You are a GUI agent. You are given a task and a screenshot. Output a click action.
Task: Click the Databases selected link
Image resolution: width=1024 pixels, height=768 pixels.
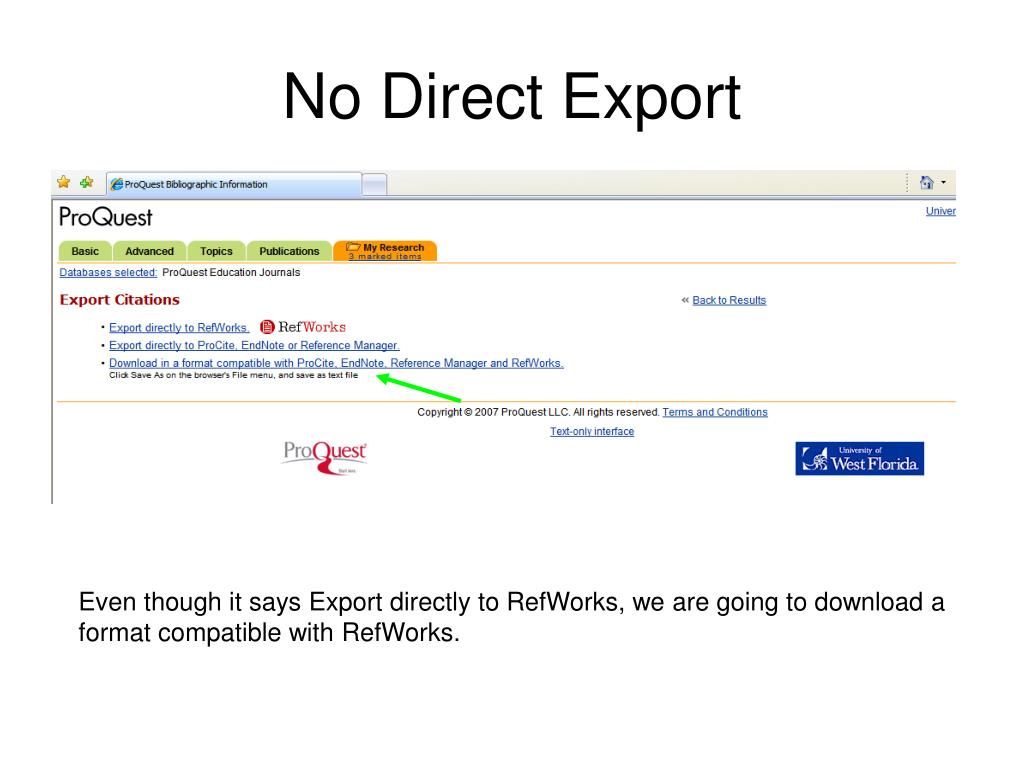pyautogui.click(x=108, y=272)
